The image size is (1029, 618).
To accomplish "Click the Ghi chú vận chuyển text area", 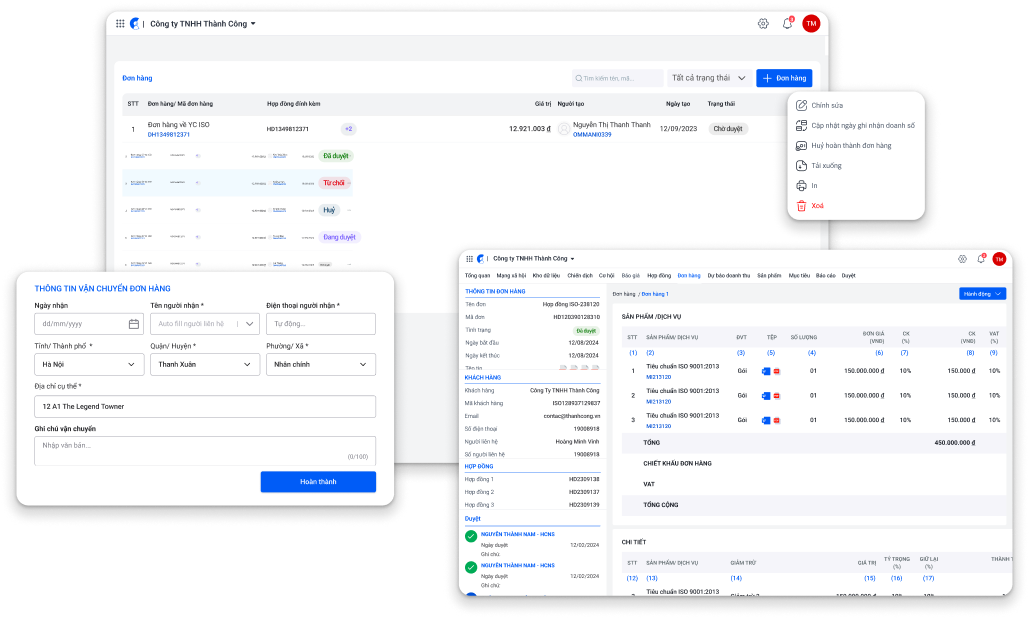I will 205,451.
